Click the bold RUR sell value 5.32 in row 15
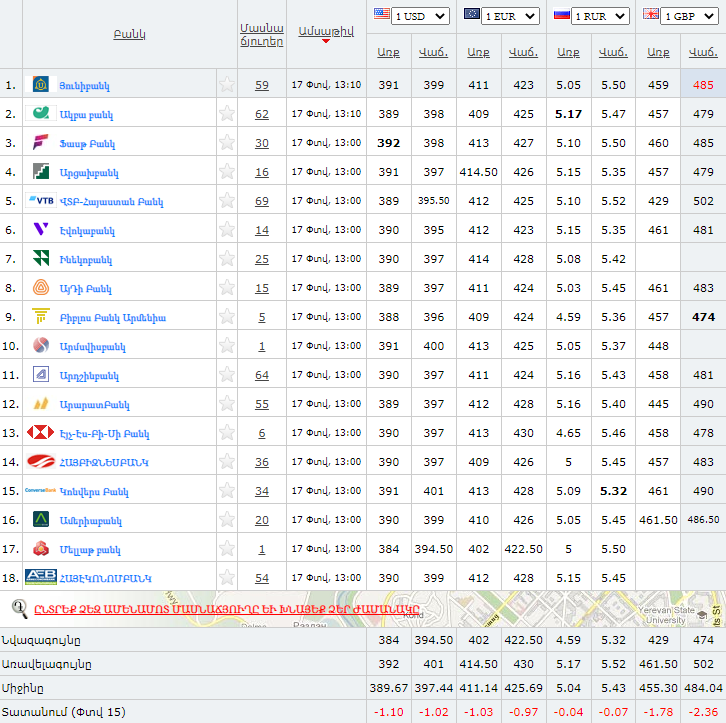The height and width of the screenshot is (723, 726). (x=613, y=491)
